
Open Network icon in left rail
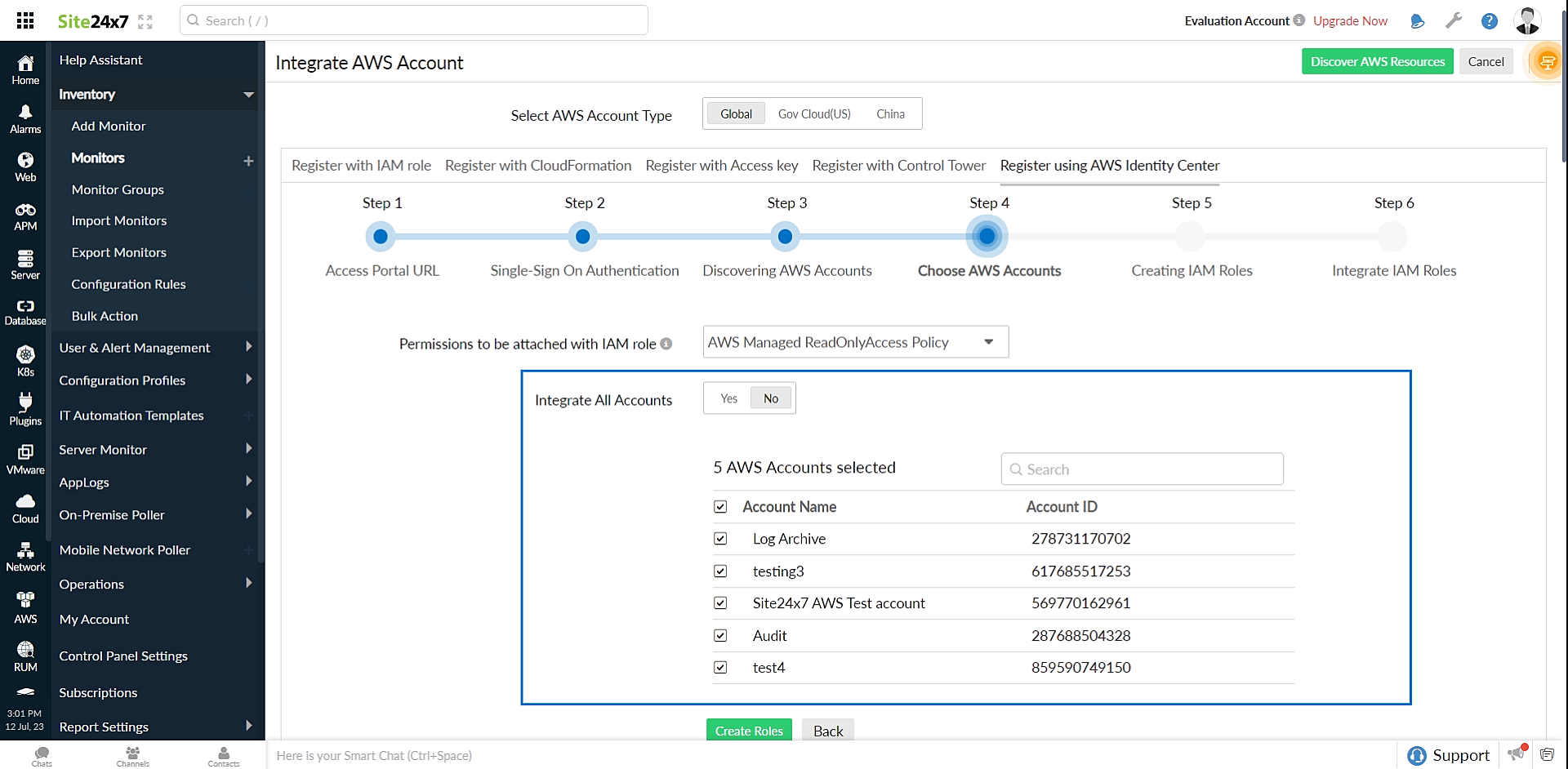click(25, 557)
